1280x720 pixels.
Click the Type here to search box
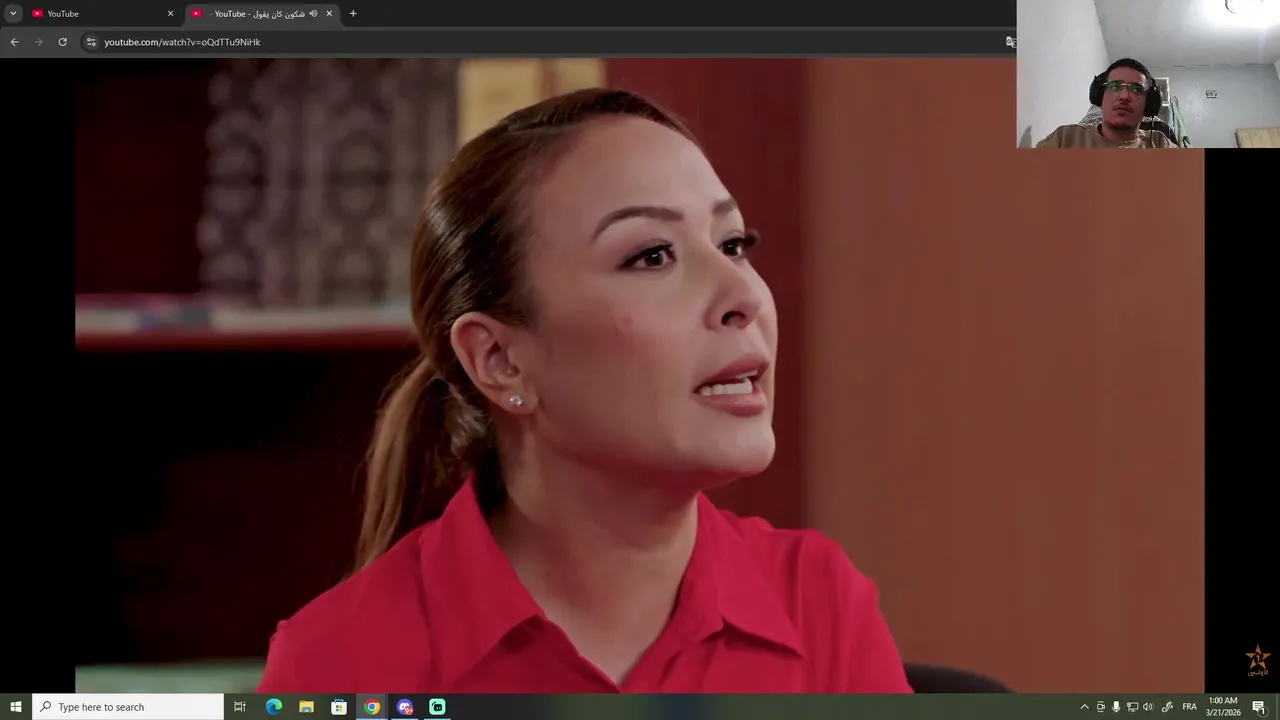click(128, 707)
